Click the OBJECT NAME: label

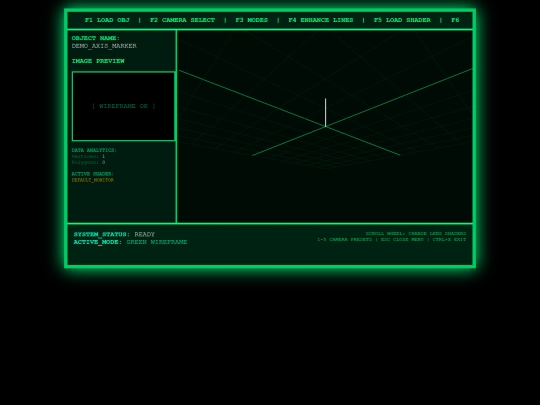click(96, 38)
